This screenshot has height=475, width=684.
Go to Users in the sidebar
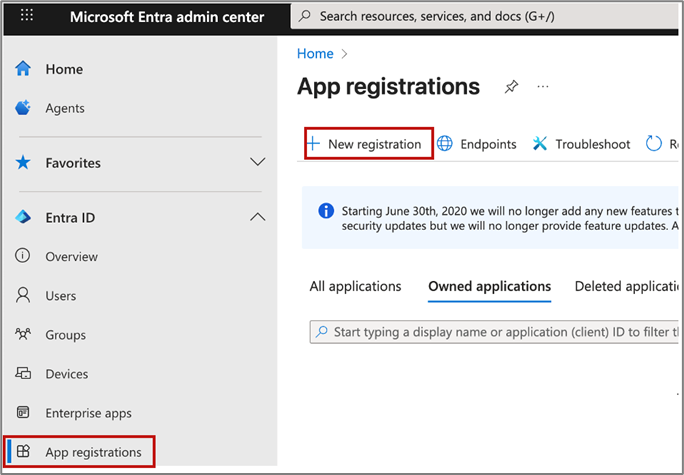63,296
